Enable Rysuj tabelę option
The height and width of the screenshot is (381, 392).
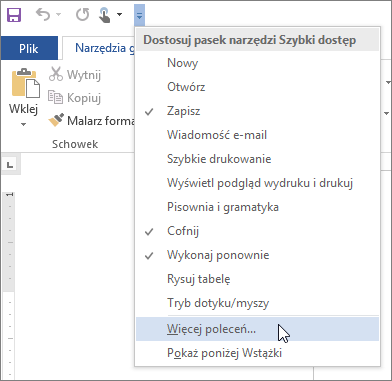point(257,279)
